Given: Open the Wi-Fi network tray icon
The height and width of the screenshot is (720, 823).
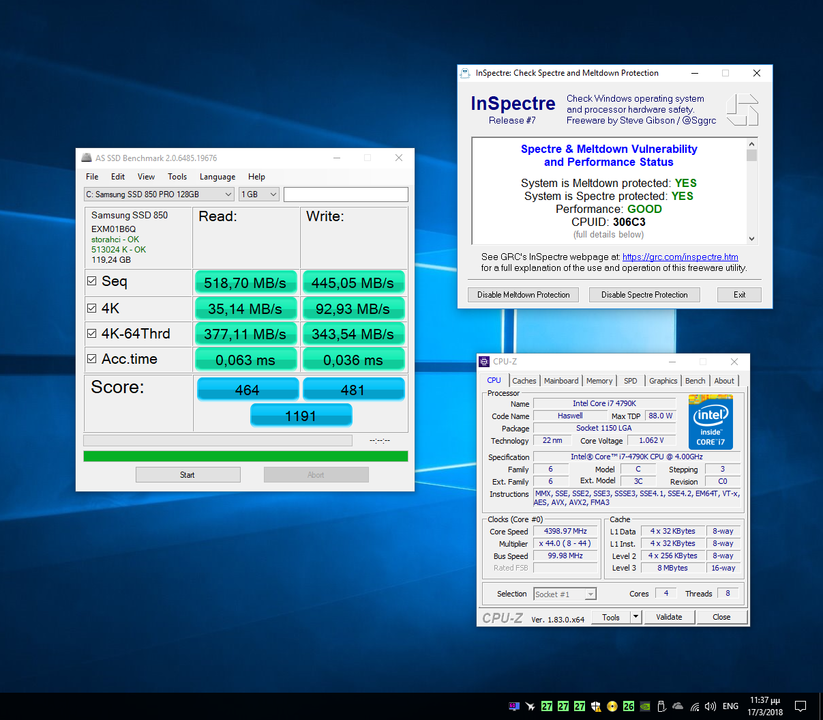Looking at the screenshot, I should (x=694, y=706).
